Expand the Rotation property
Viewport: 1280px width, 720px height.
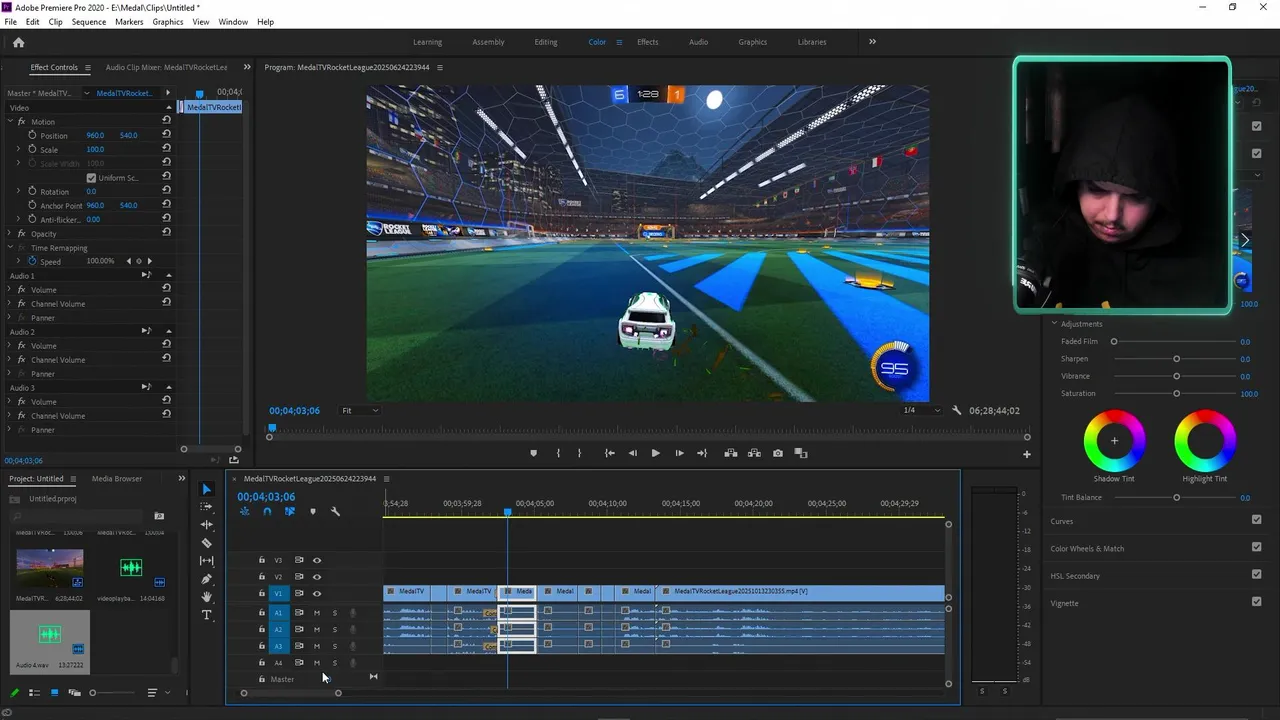coord(18,191)
